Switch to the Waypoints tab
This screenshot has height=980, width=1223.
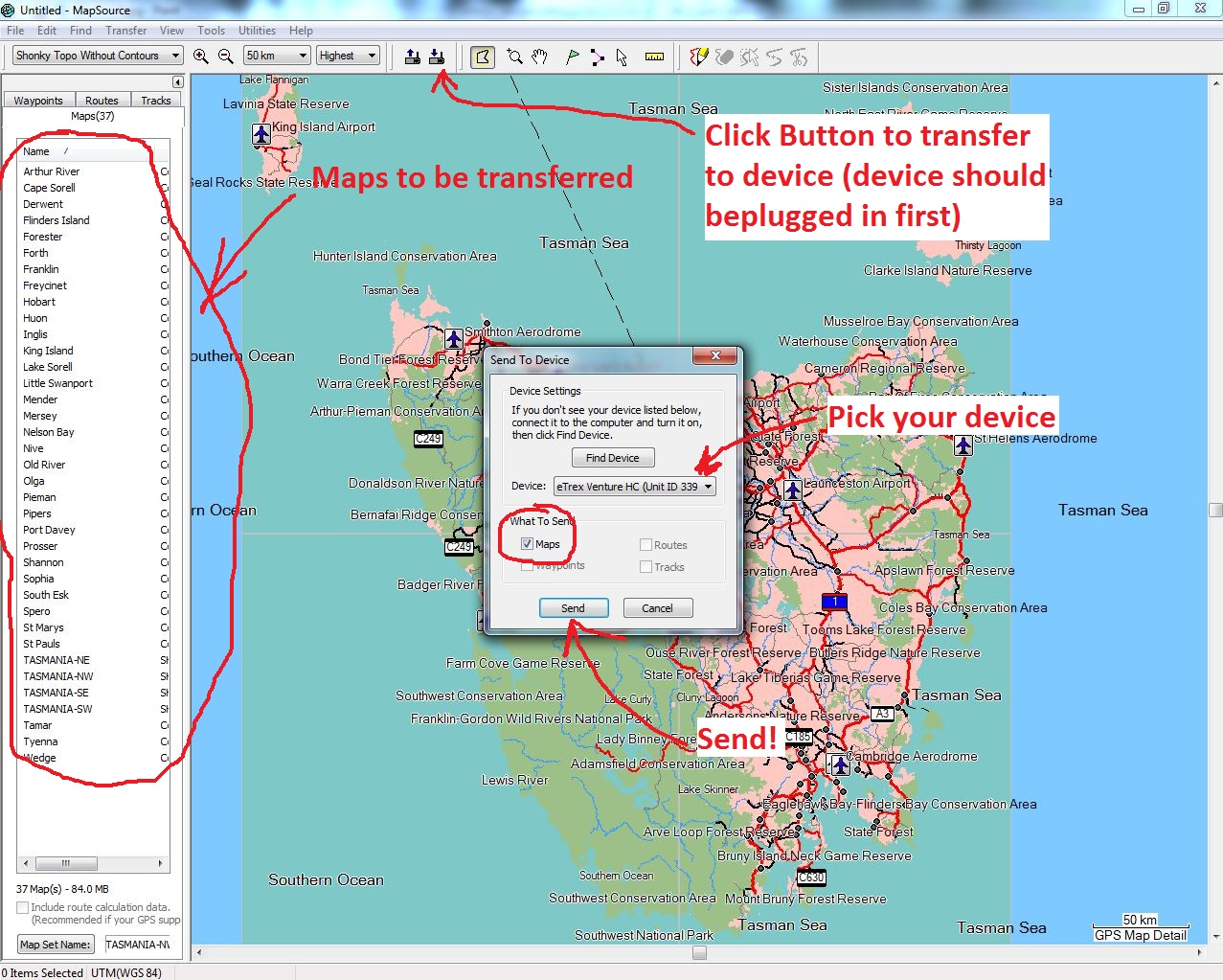click(38, 101)
